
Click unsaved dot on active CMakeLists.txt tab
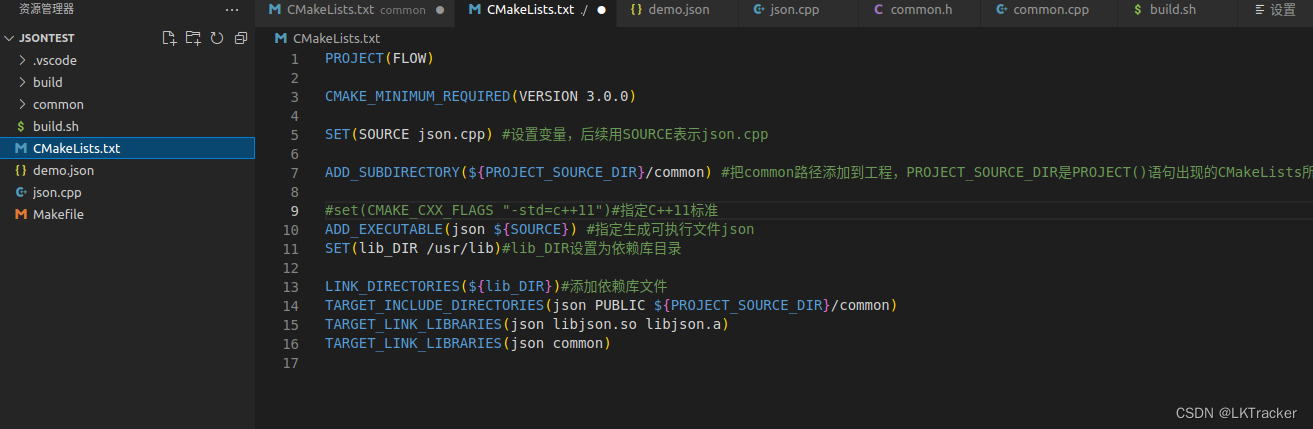[601, 10]
